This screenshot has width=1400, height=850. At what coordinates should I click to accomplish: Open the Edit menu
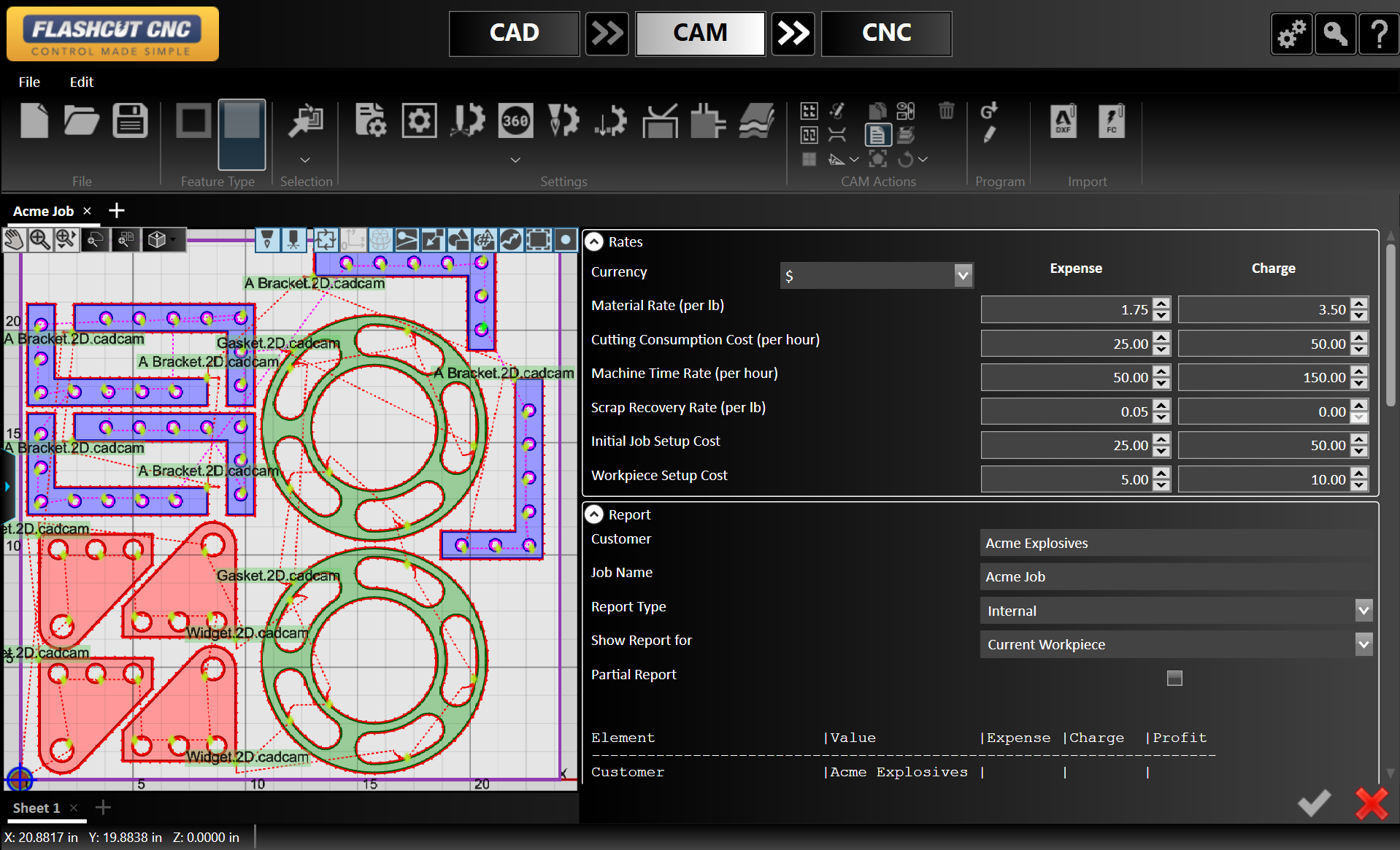81,82
